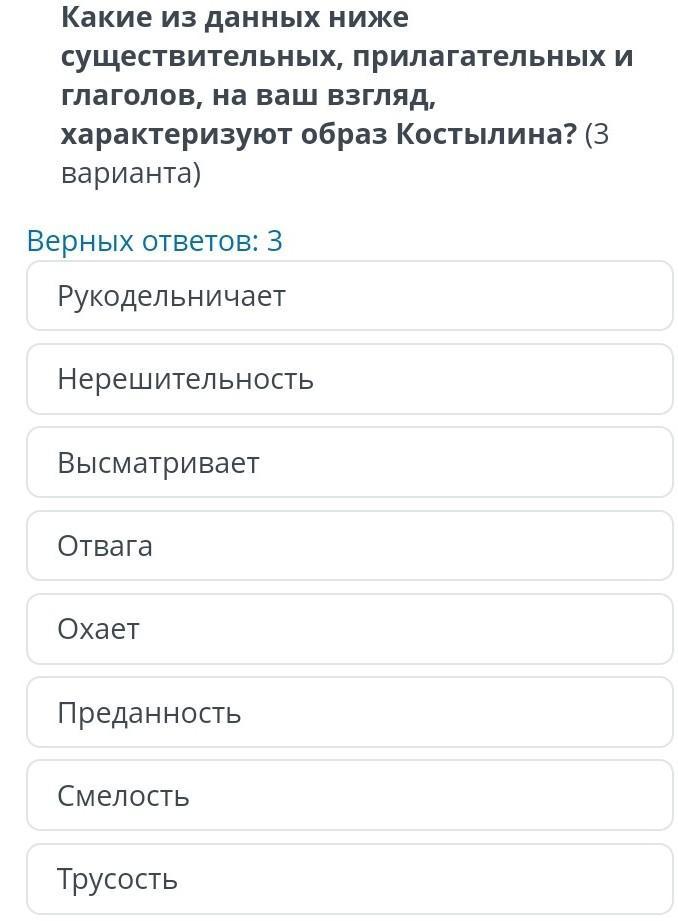Select the answer 'Отвага'
678x921 pixels.
tap(349, 546)
